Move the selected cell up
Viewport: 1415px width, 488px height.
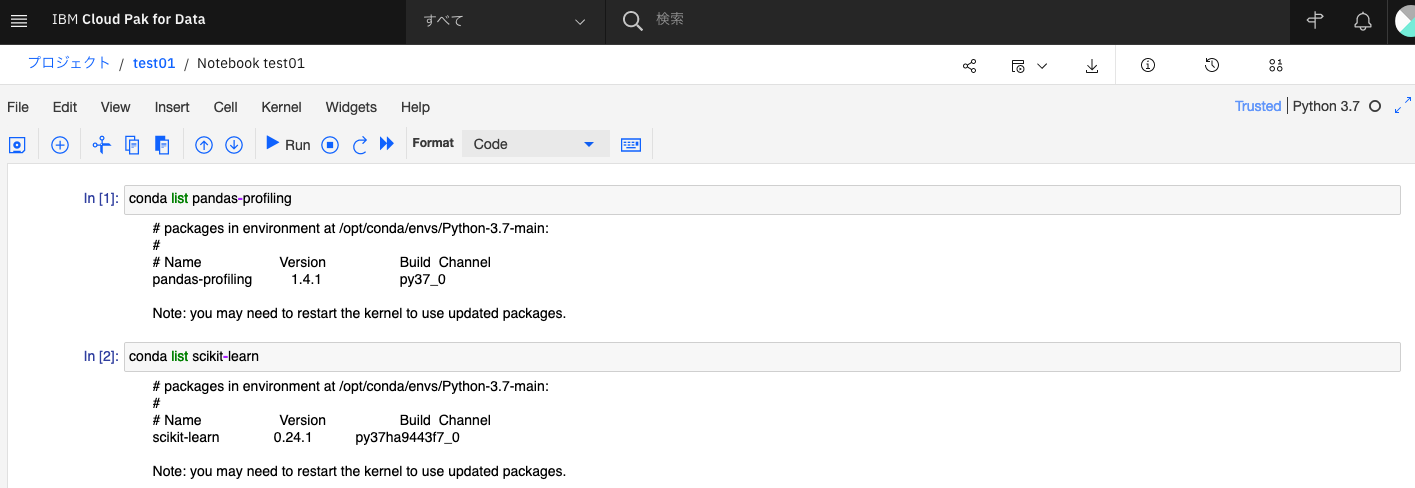tap(204, 145)
